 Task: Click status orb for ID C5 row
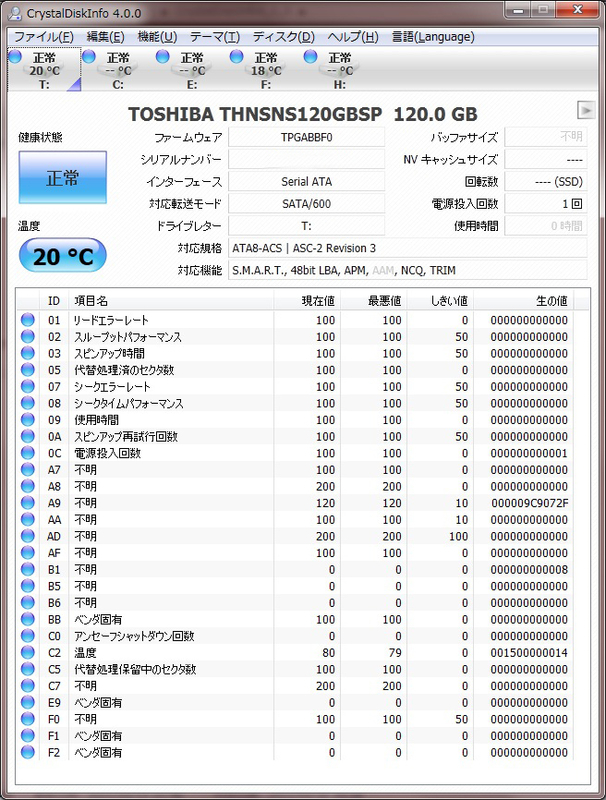tap(28, 669)
